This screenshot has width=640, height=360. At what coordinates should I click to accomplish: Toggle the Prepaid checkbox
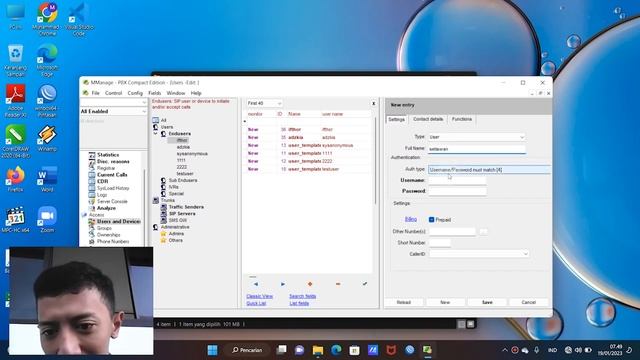click(x=431, y=220)
